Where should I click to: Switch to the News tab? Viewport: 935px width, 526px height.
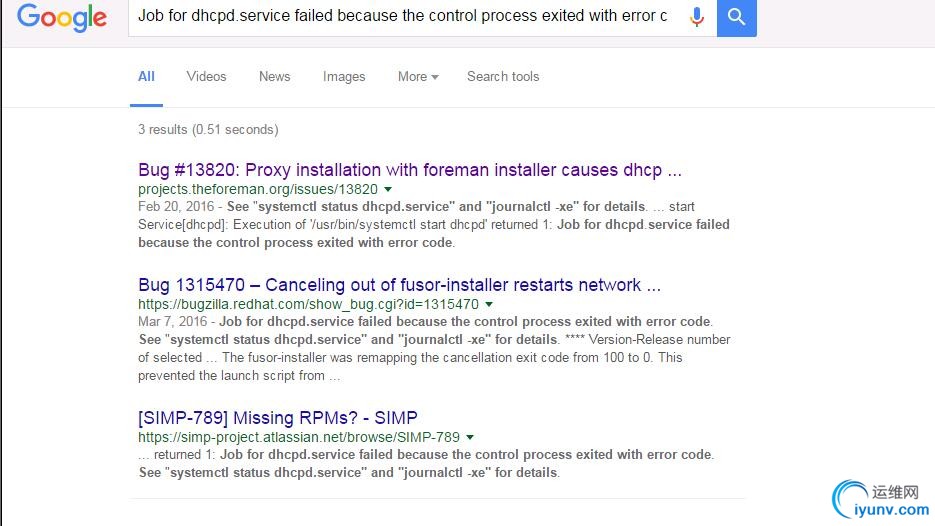[274, 76]
